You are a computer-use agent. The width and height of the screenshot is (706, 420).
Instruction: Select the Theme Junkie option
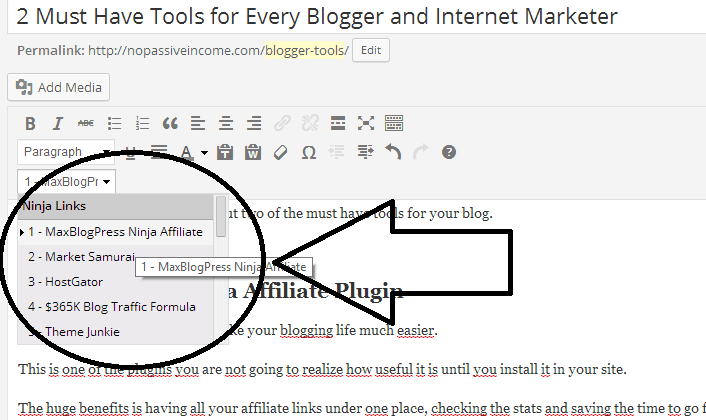point(116,332)
